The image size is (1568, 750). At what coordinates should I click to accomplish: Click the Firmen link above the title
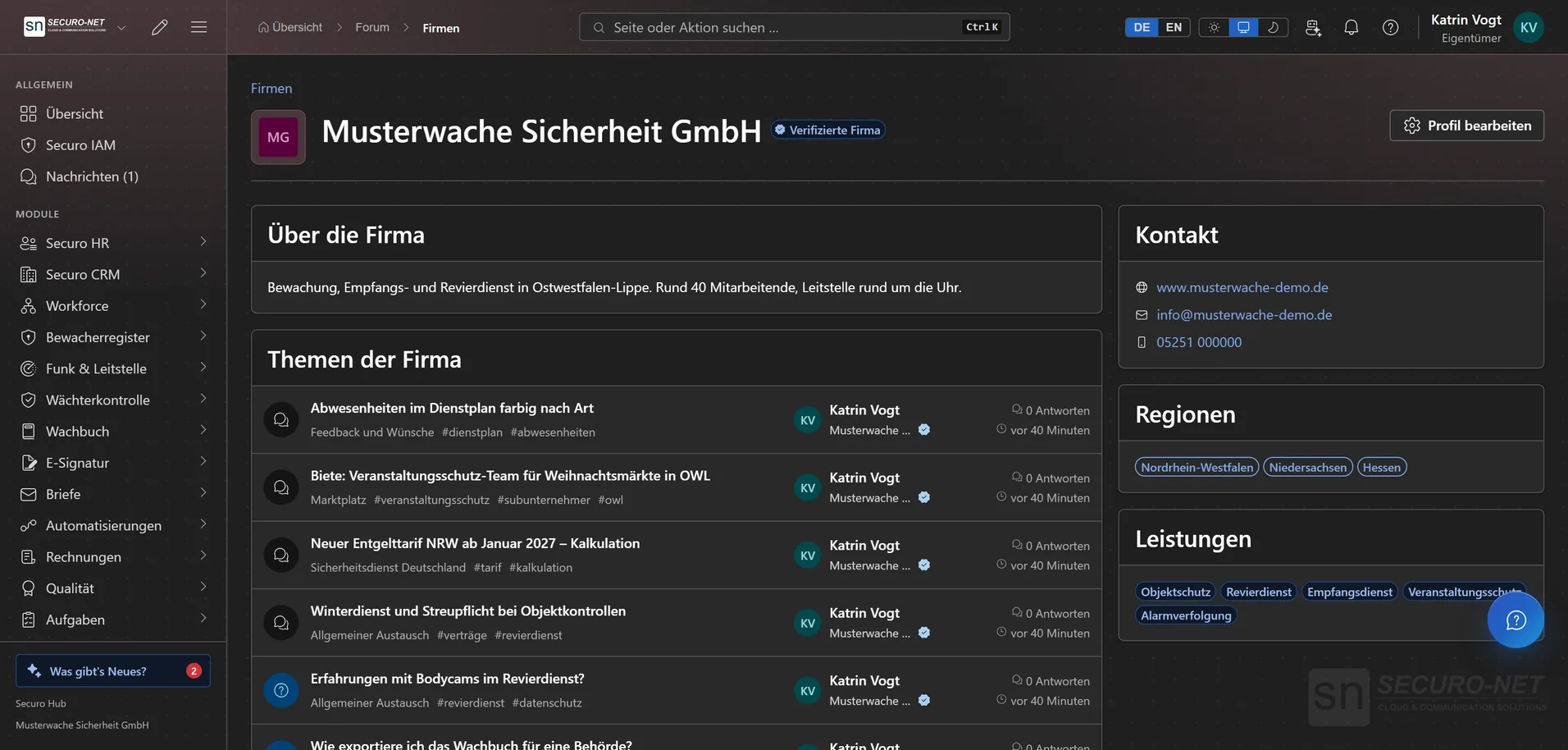click(x=271, y=88)
